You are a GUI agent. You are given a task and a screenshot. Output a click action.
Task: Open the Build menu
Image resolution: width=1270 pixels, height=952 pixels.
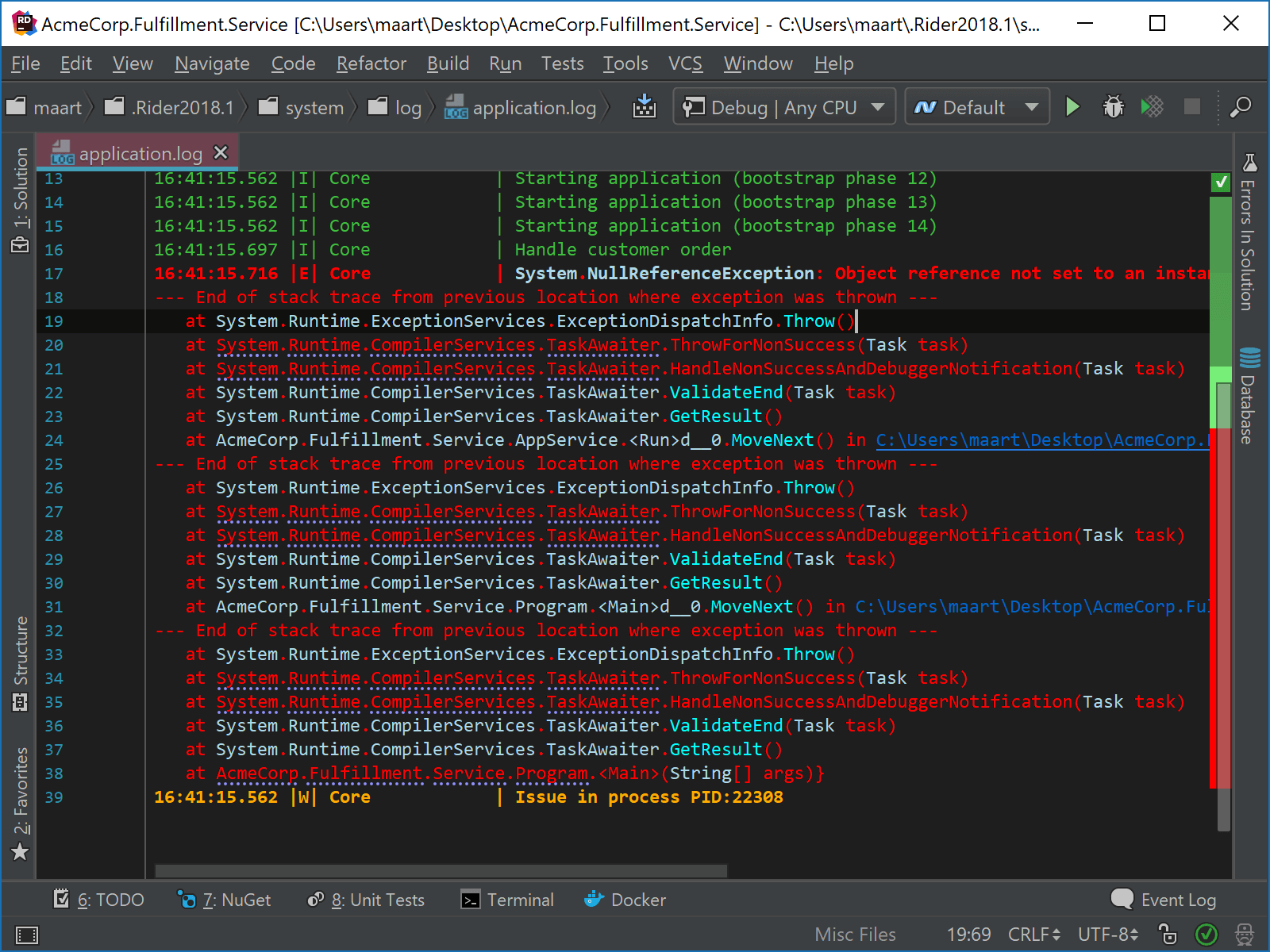(x=448, y=63)
